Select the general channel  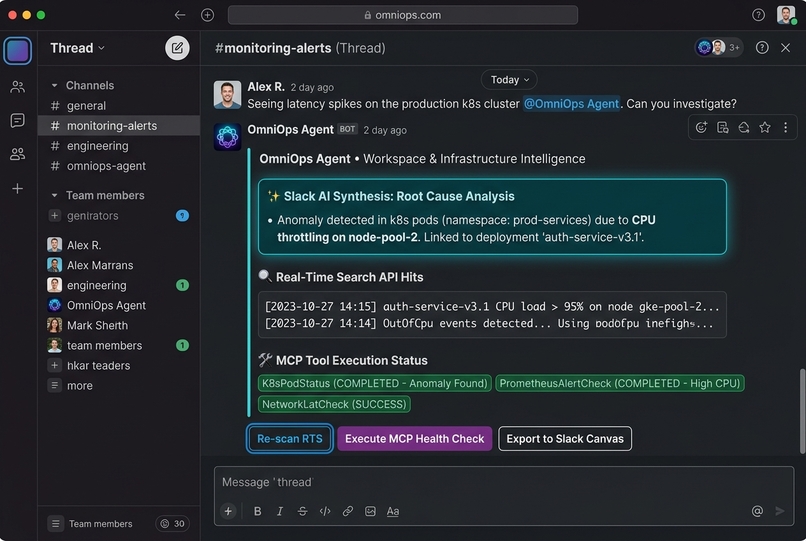[119, 105]
